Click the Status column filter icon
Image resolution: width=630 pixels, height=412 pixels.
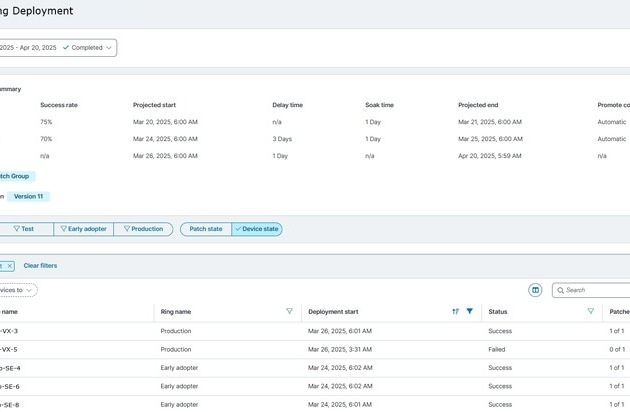pos(591,311)
